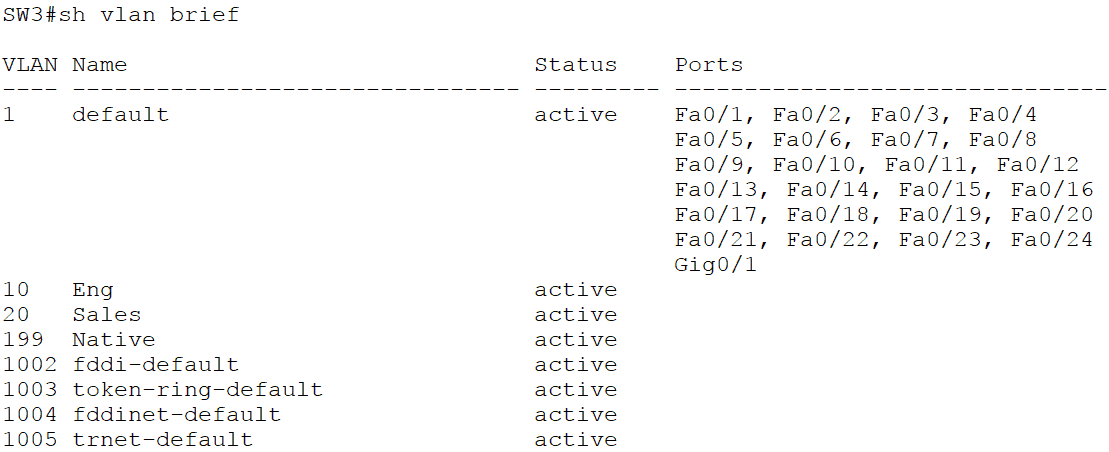Click VLAN ID 1005
This screenshot has width=1109, height=452.
pos(30,440)
